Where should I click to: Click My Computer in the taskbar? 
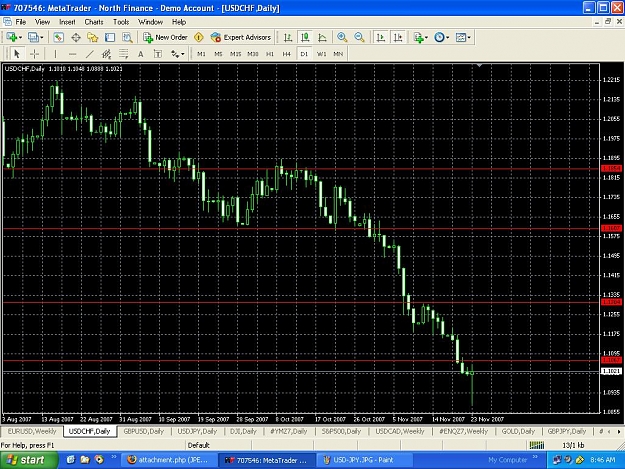(507, 460)
